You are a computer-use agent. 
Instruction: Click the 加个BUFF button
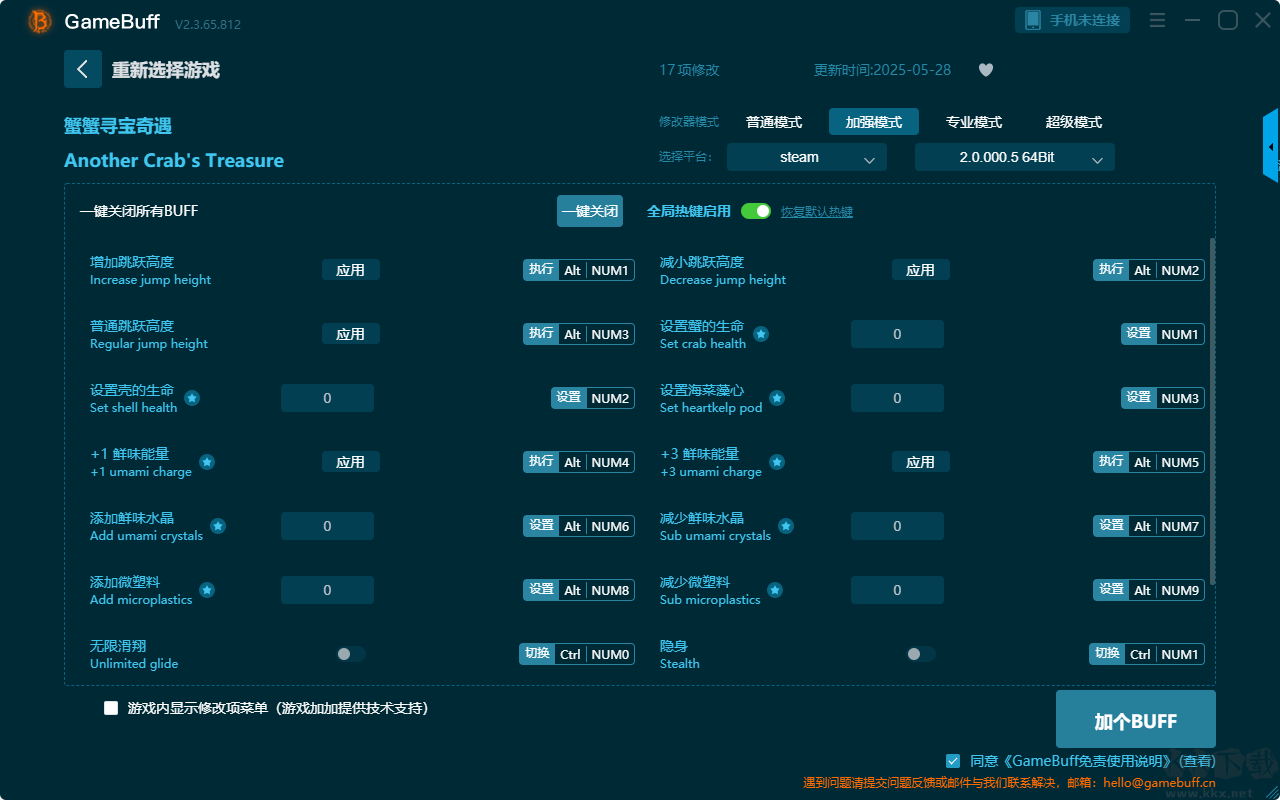point(1136,720)
